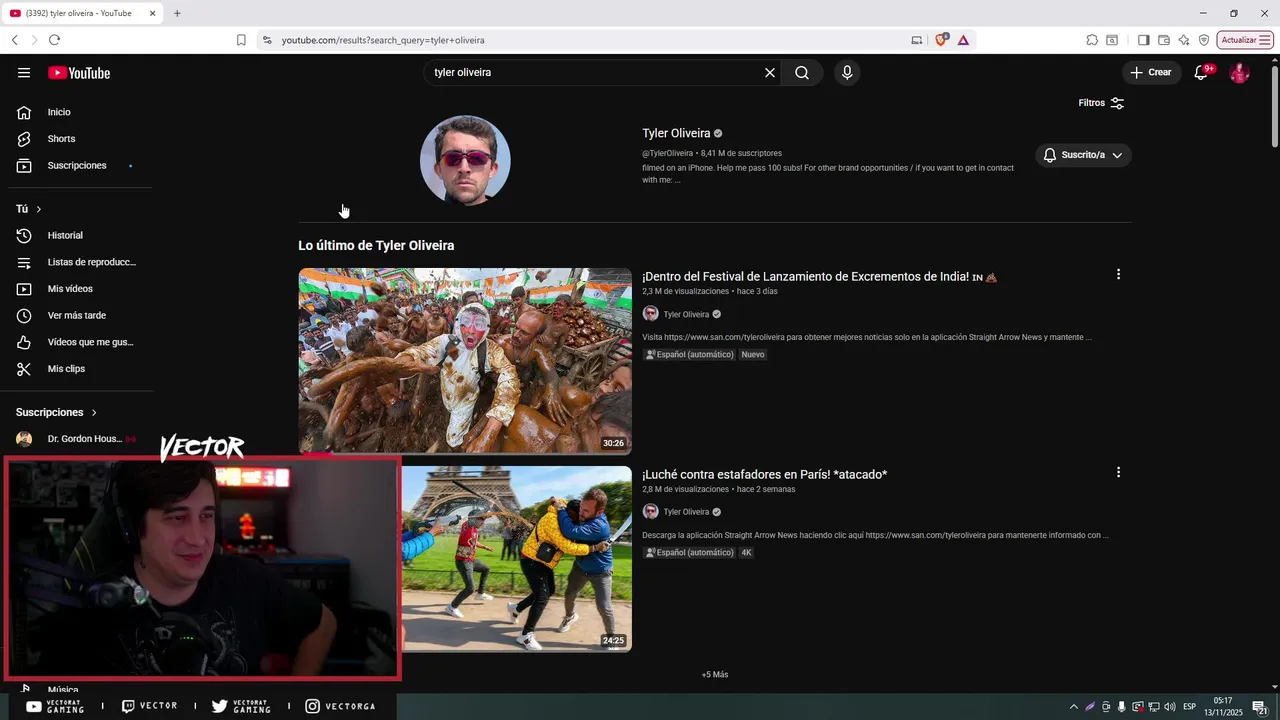Viewport: 1280px width, 720px height.
Task: Switch the ESP input language indicator
Action: click(x=1190, y=706)
